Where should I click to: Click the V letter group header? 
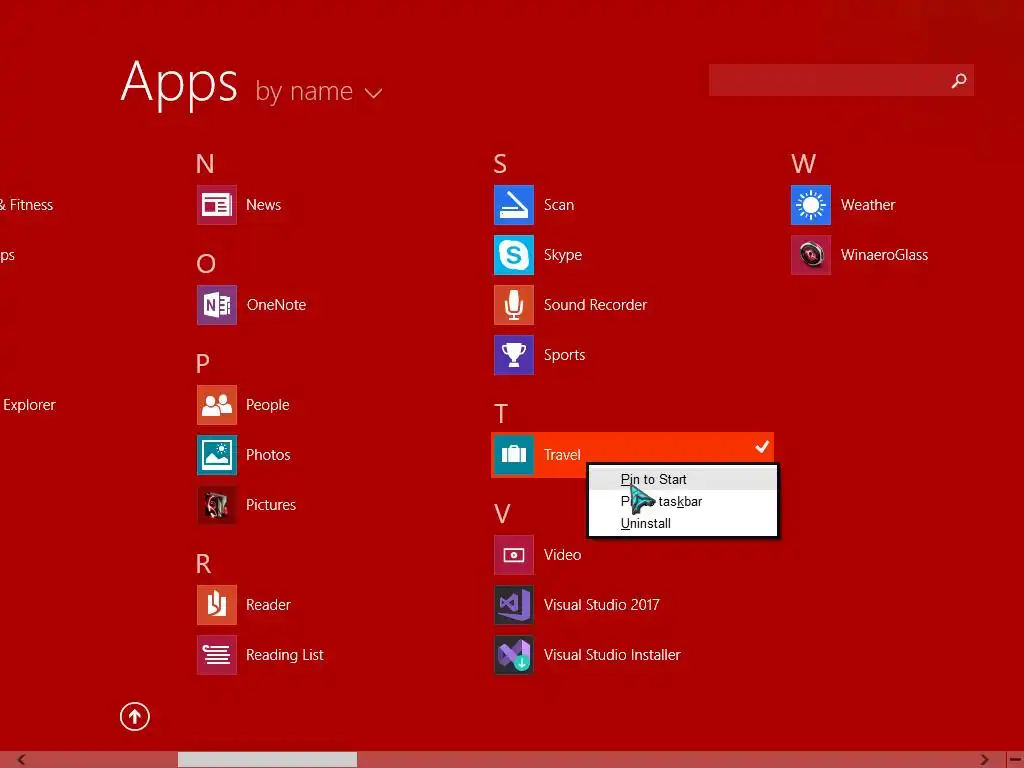tap(502, 514)
